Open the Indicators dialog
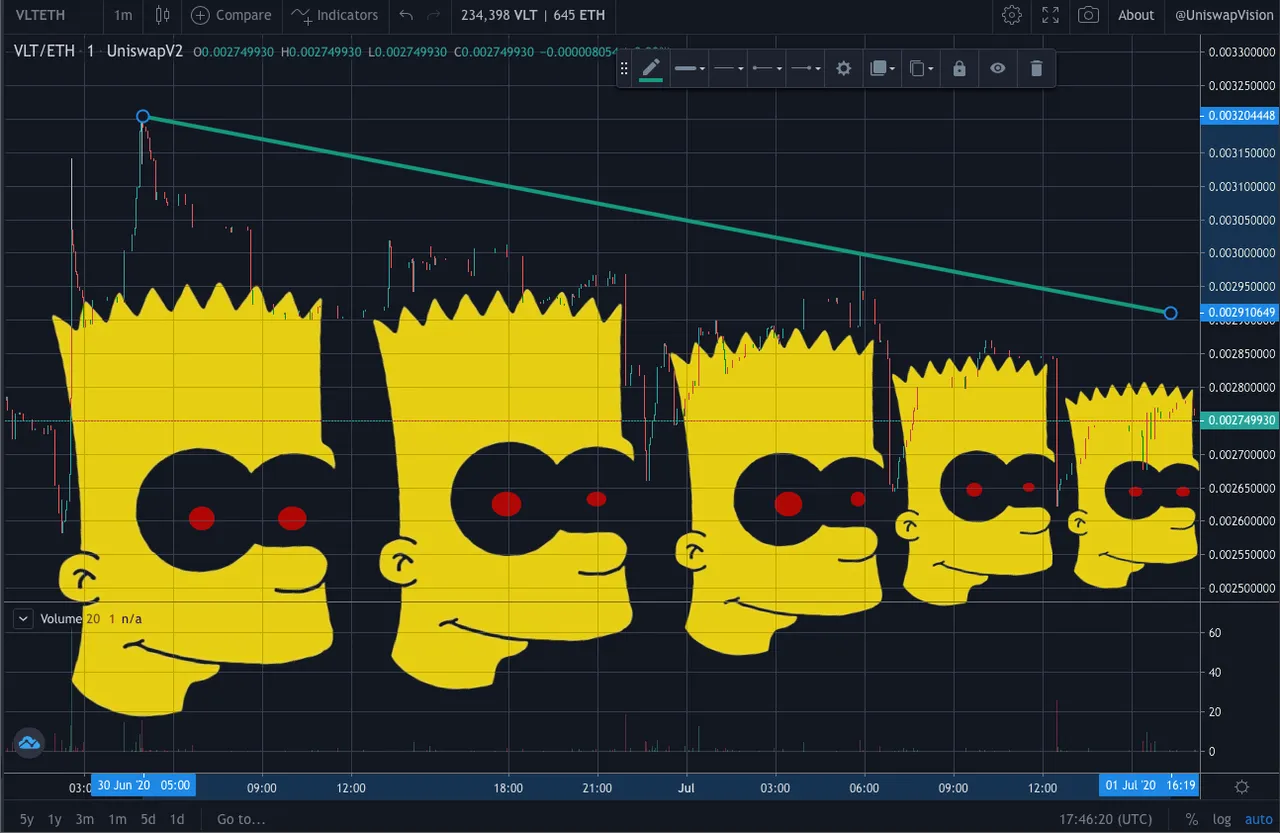This screenshot has width=1280, height=833. point(335,15)
